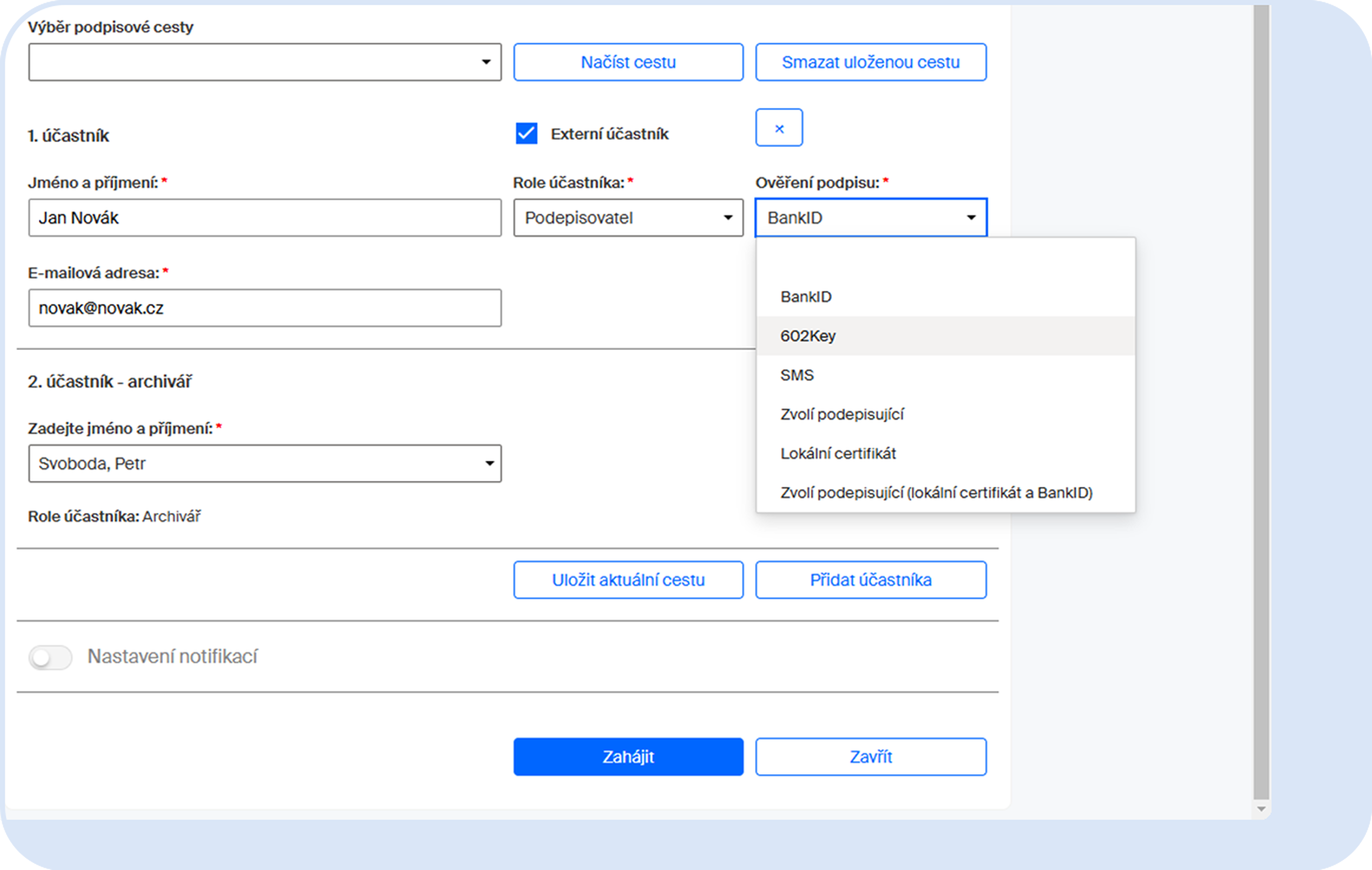Start the process with Zahájit button
The width and height of the screenshot is (1372, 870).
pyautogui.click(x=628, y=757)
